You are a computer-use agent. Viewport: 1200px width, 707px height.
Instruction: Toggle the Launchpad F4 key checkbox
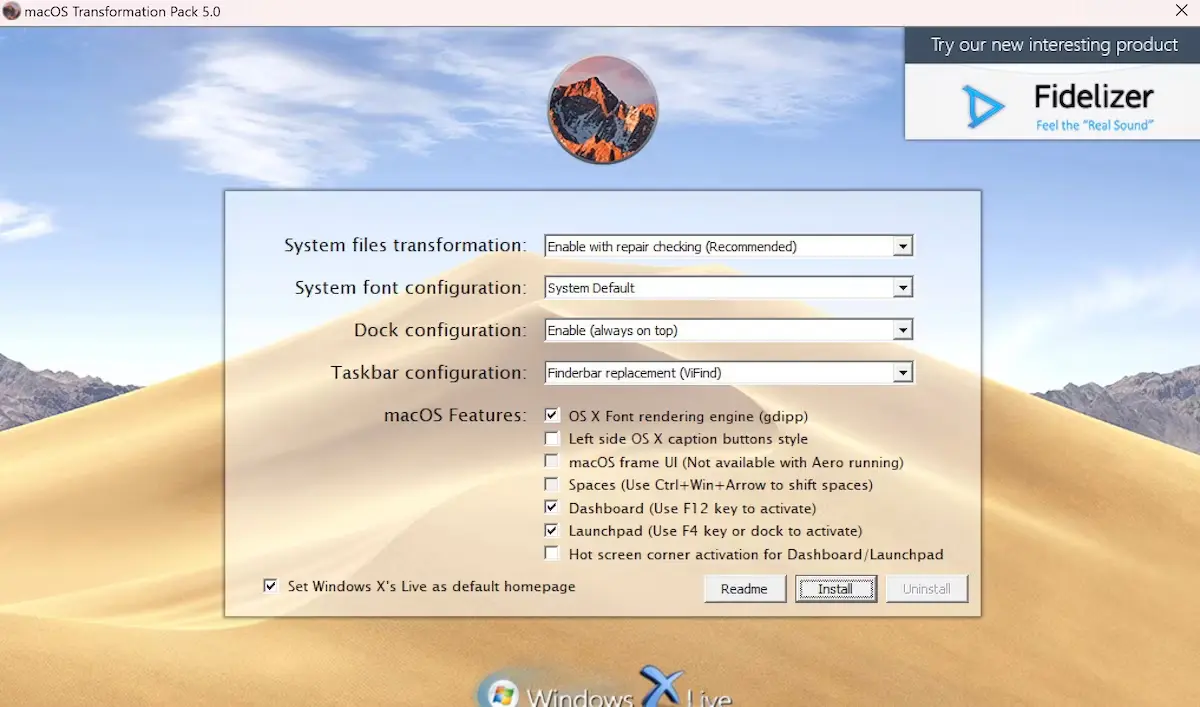tap(551, 530)
